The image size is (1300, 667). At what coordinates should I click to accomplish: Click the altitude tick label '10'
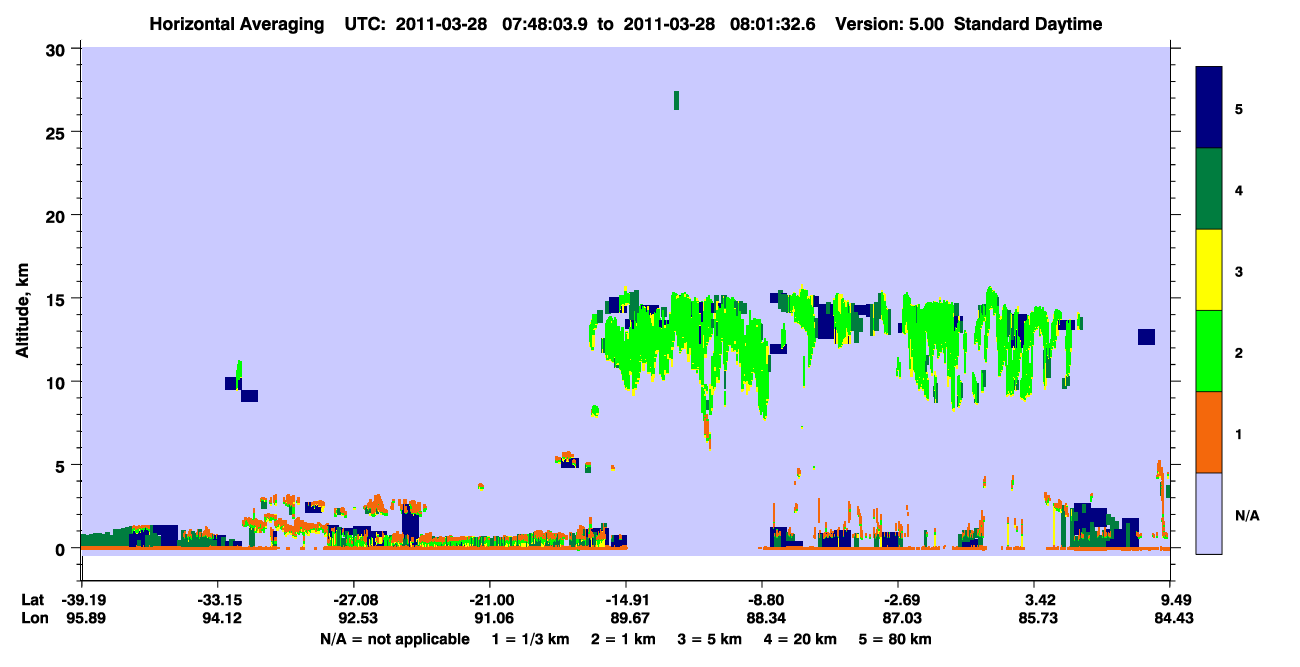click(58, 382)
